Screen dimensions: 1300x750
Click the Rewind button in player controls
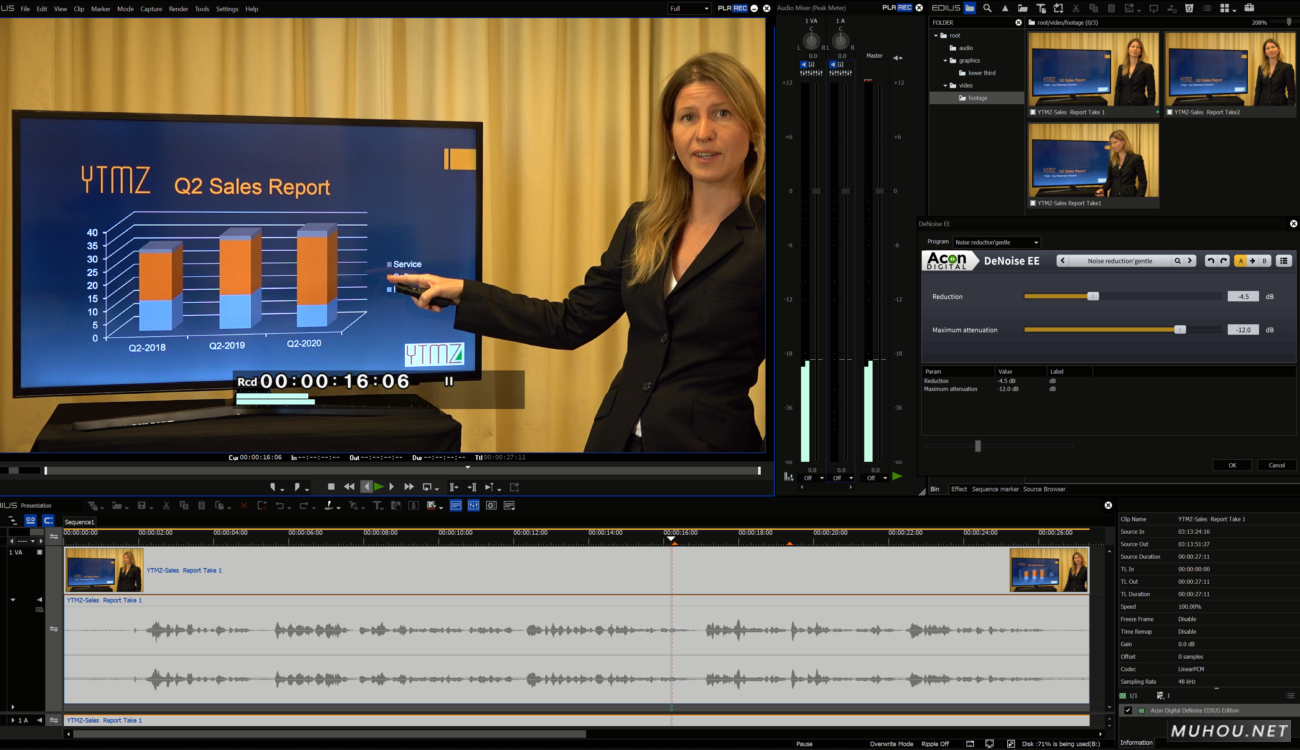349,487
